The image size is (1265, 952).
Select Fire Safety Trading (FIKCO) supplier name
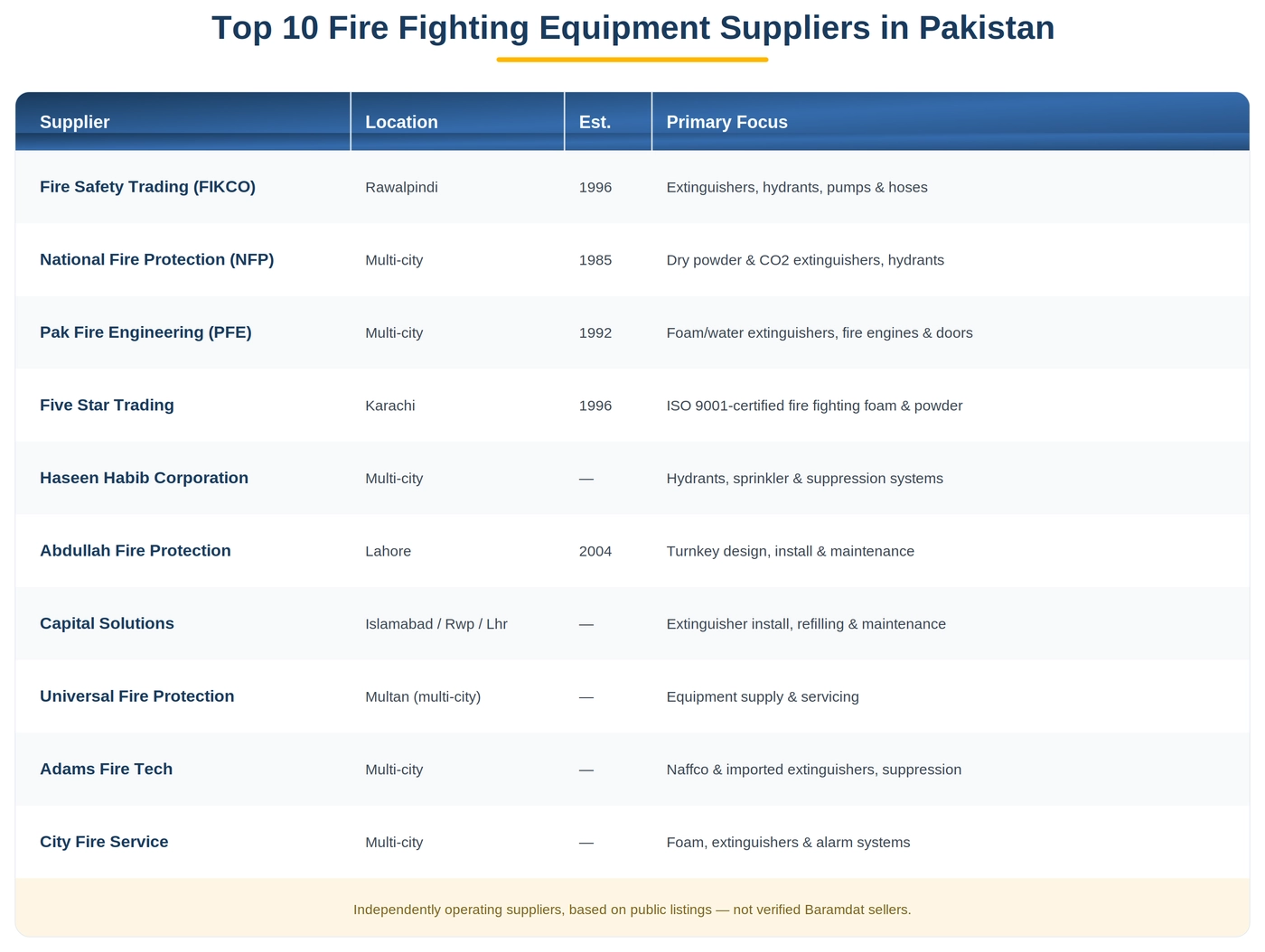pos(147,187)
